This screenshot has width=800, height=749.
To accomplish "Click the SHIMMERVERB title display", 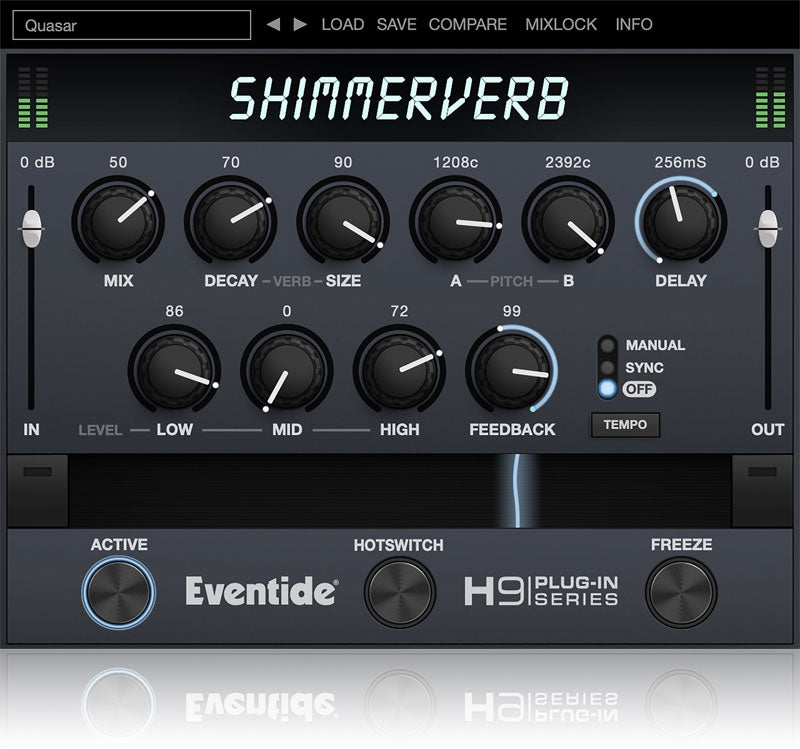I will (x=398, y=98).
